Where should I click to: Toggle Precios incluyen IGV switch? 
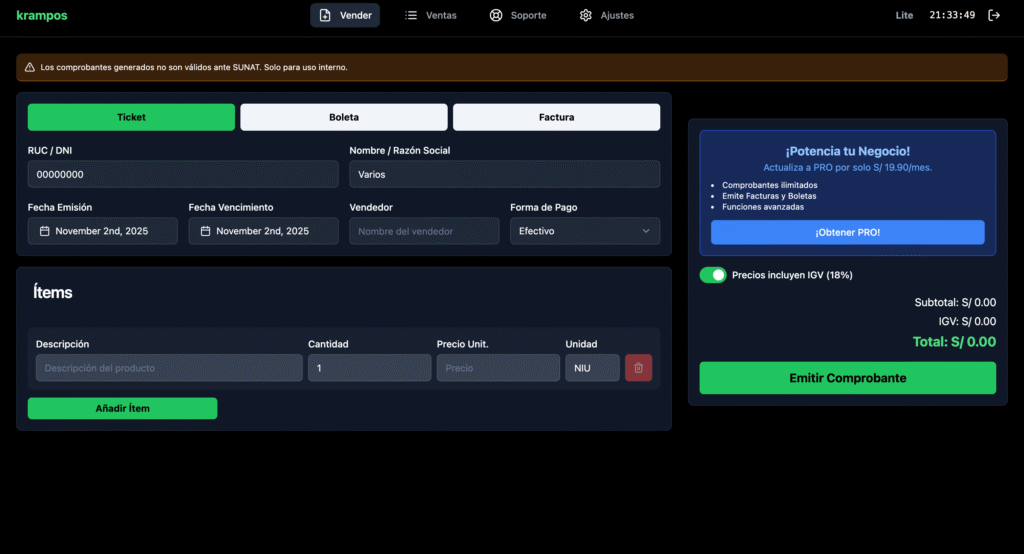tap(712, 275)
